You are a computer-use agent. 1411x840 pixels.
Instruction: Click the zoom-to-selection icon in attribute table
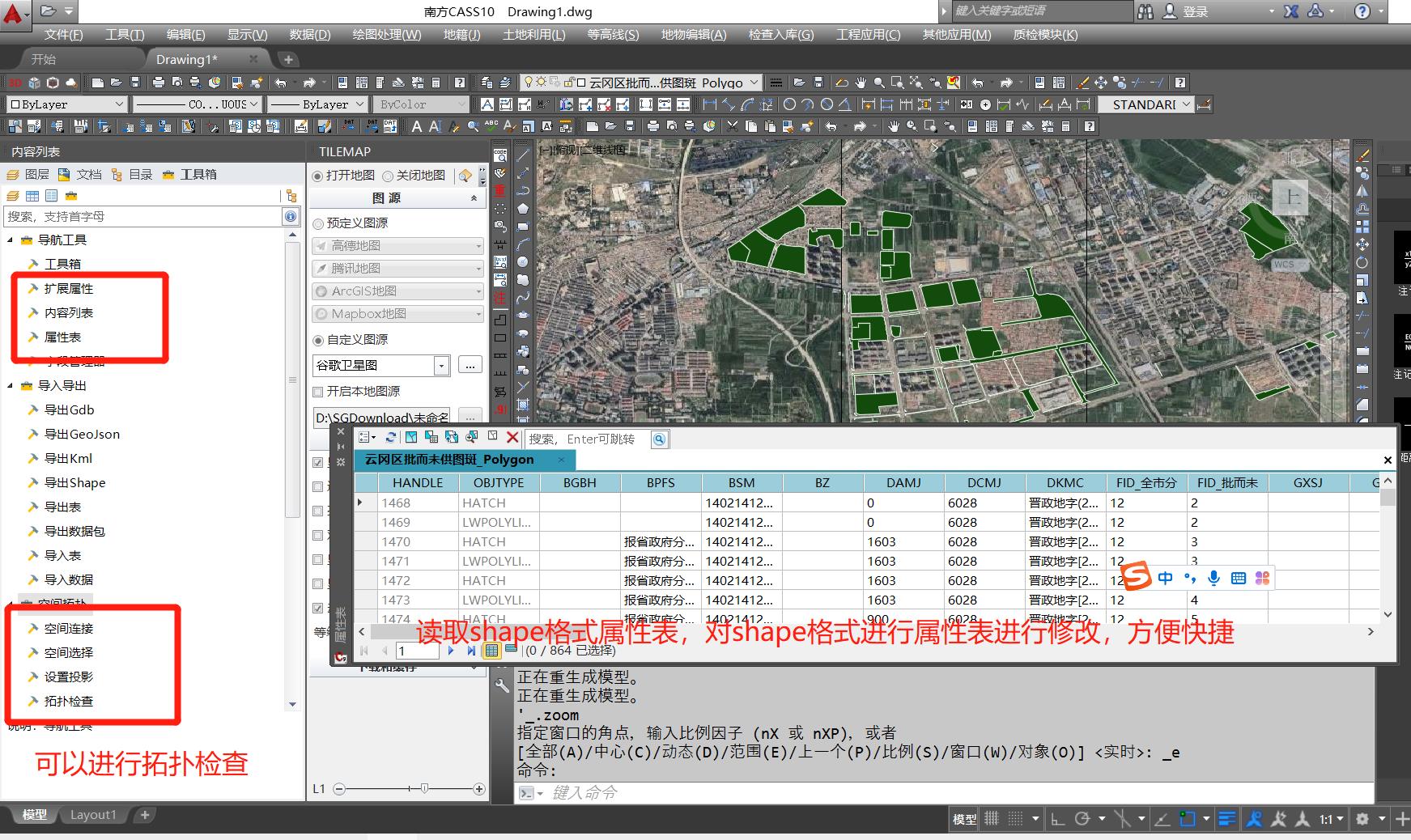click(472, 438)
